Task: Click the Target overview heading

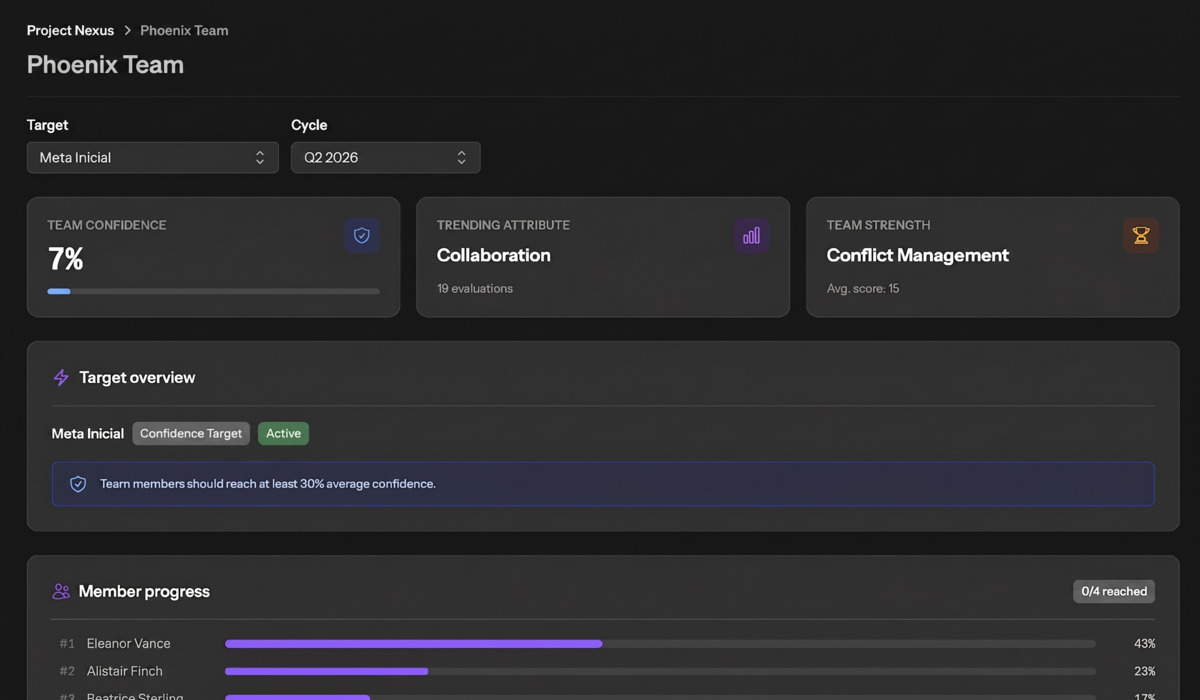Action: point(137,378)
